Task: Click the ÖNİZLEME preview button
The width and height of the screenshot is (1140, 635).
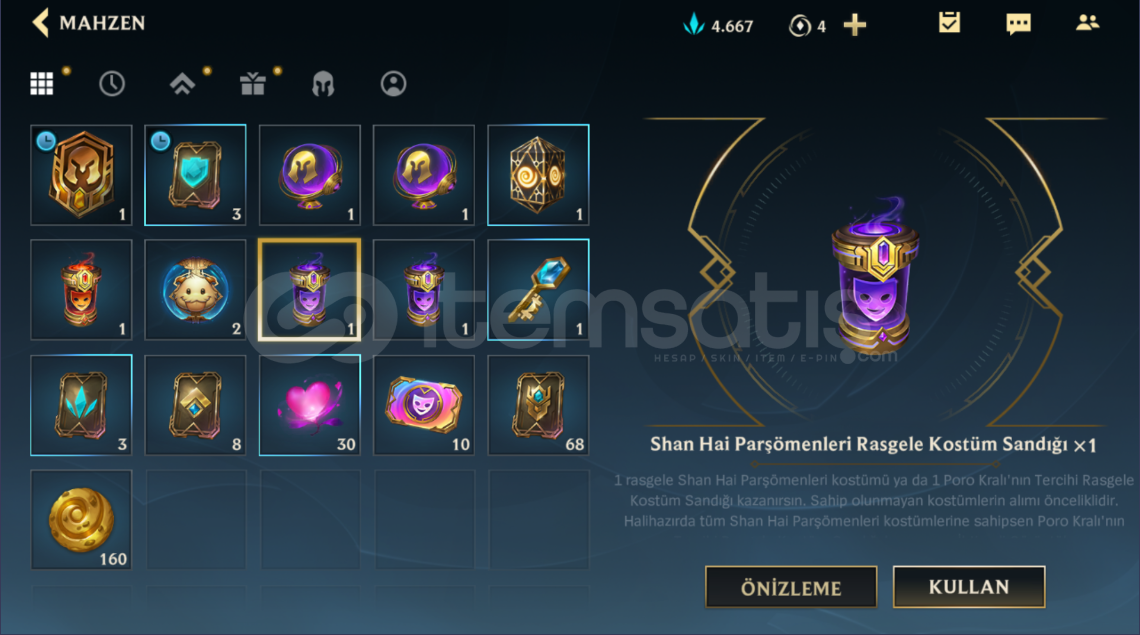Action: click(x=791, y=588)
